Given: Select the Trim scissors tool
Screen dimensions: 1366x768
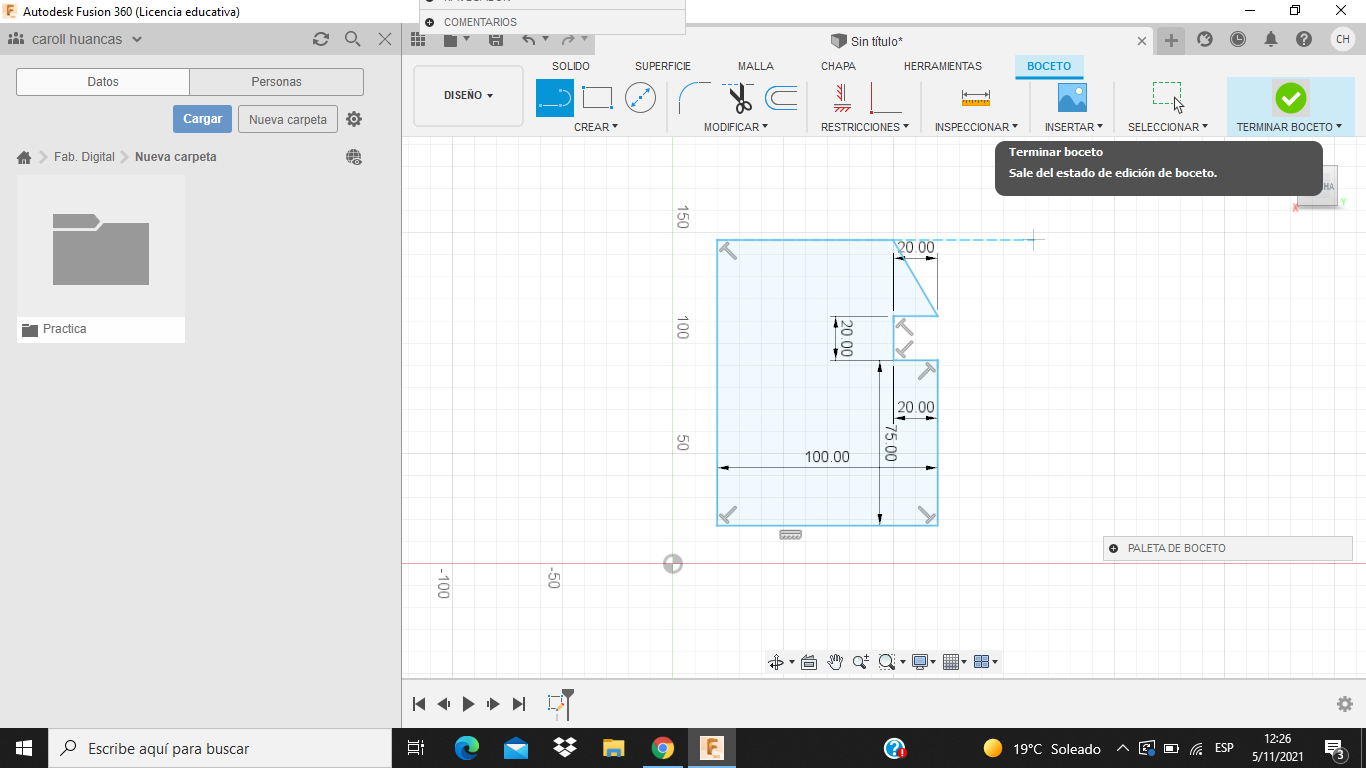Looking at the screenshot, I should (739, 98).
